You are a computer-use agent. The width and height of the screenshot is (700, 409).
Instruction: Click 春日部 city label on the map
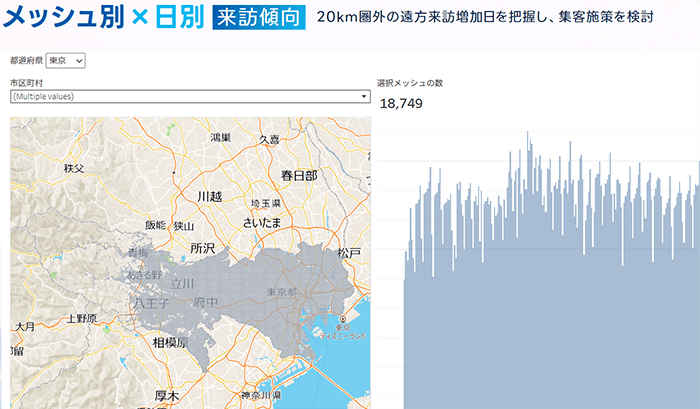[x=299, y=175]
